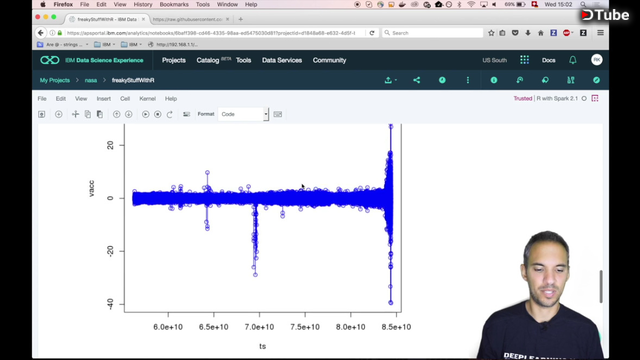This screenshot has width=640, height=360.
Task: Open the downloads arrow icon
Action: coord(528,33)
